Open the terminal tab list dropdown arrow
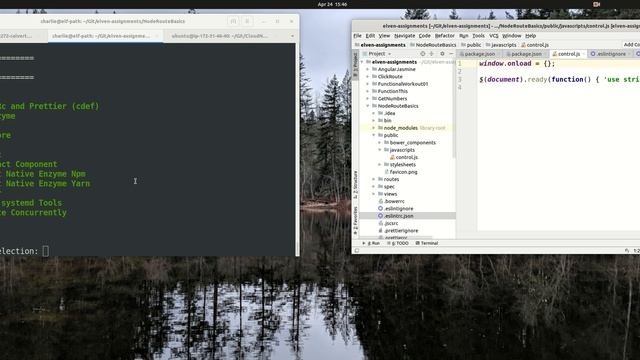The image size is (640, 360). tap(292, 36)
